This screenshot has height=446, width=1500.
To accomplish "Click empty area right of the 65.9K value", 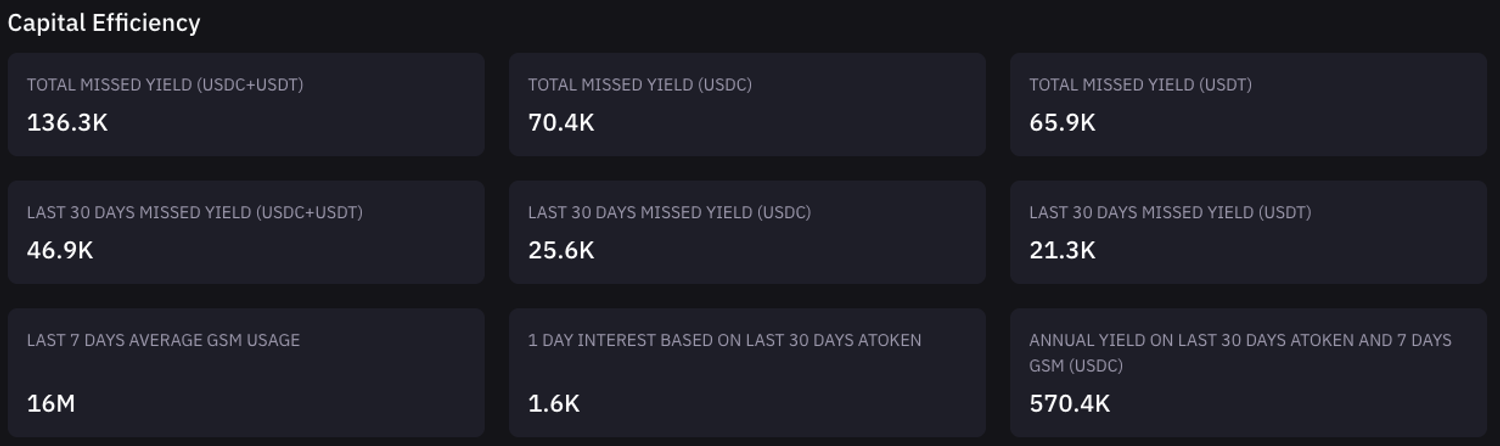I will pos(1300,123).
